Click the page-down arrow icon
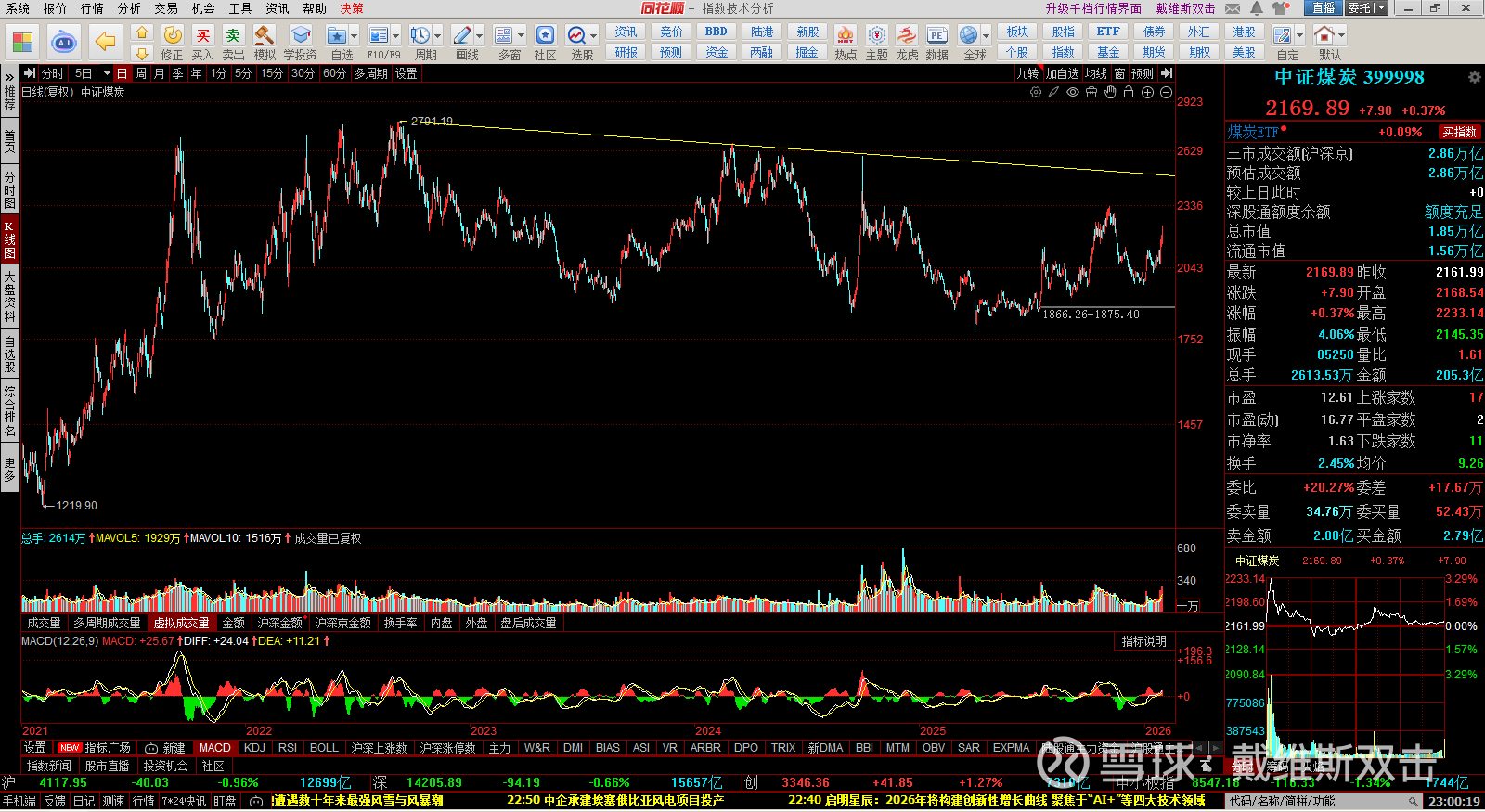Viewport: 1485px width, 812px height. 141,53
